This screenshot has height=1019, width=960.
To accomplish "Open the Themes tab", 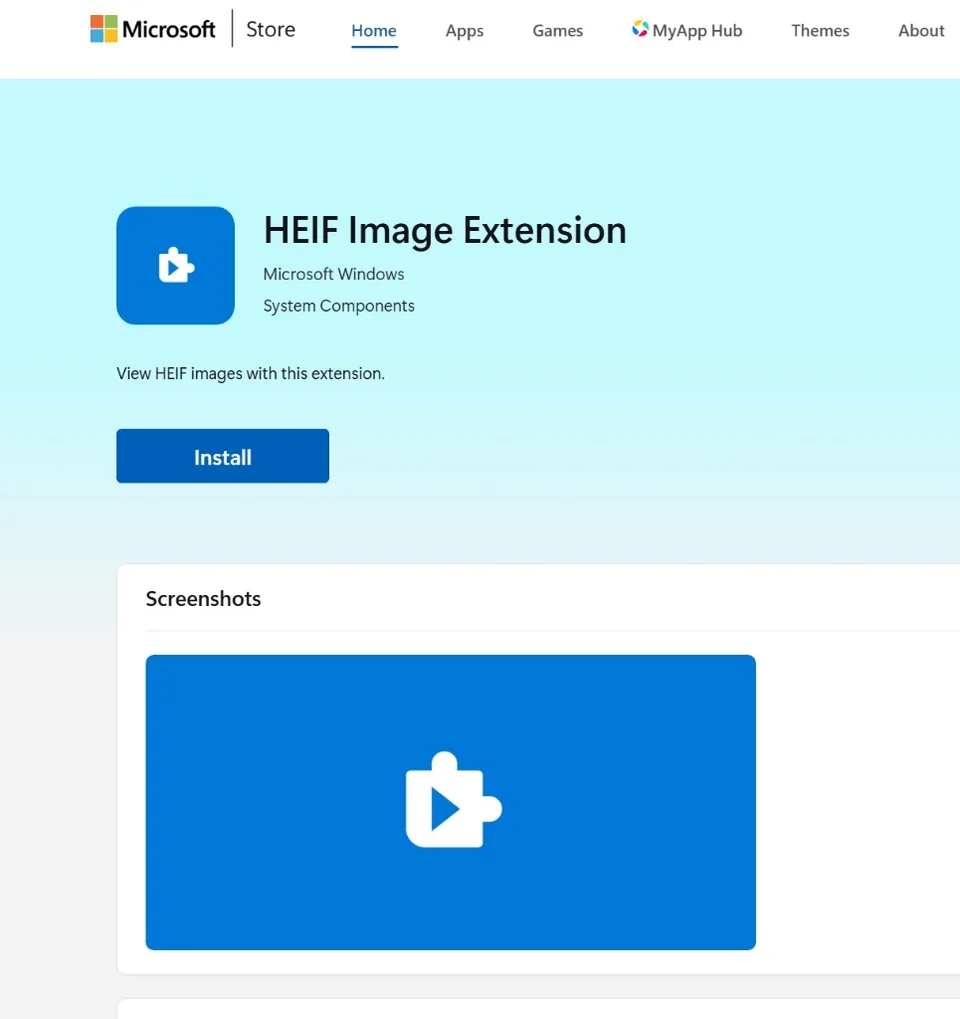I will (x=820, y=31).
